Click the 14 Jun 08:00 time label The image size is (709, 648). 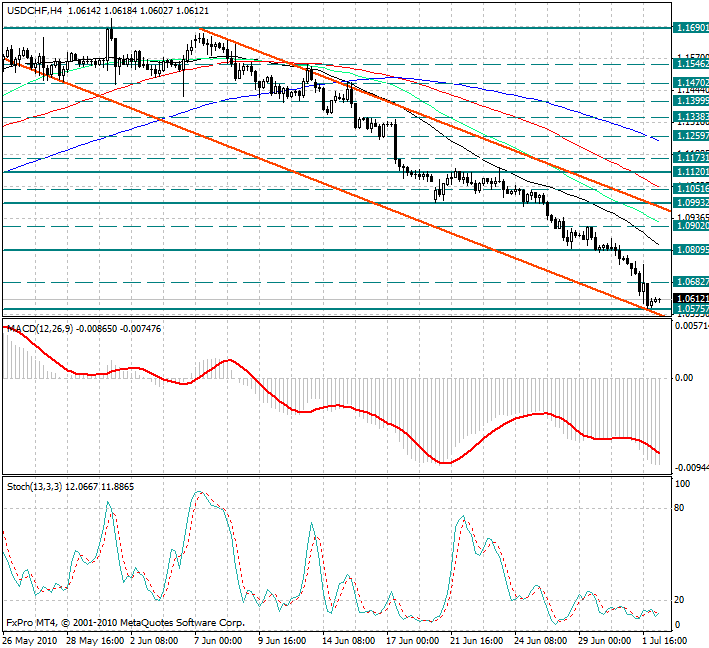(x=346, y=640)
